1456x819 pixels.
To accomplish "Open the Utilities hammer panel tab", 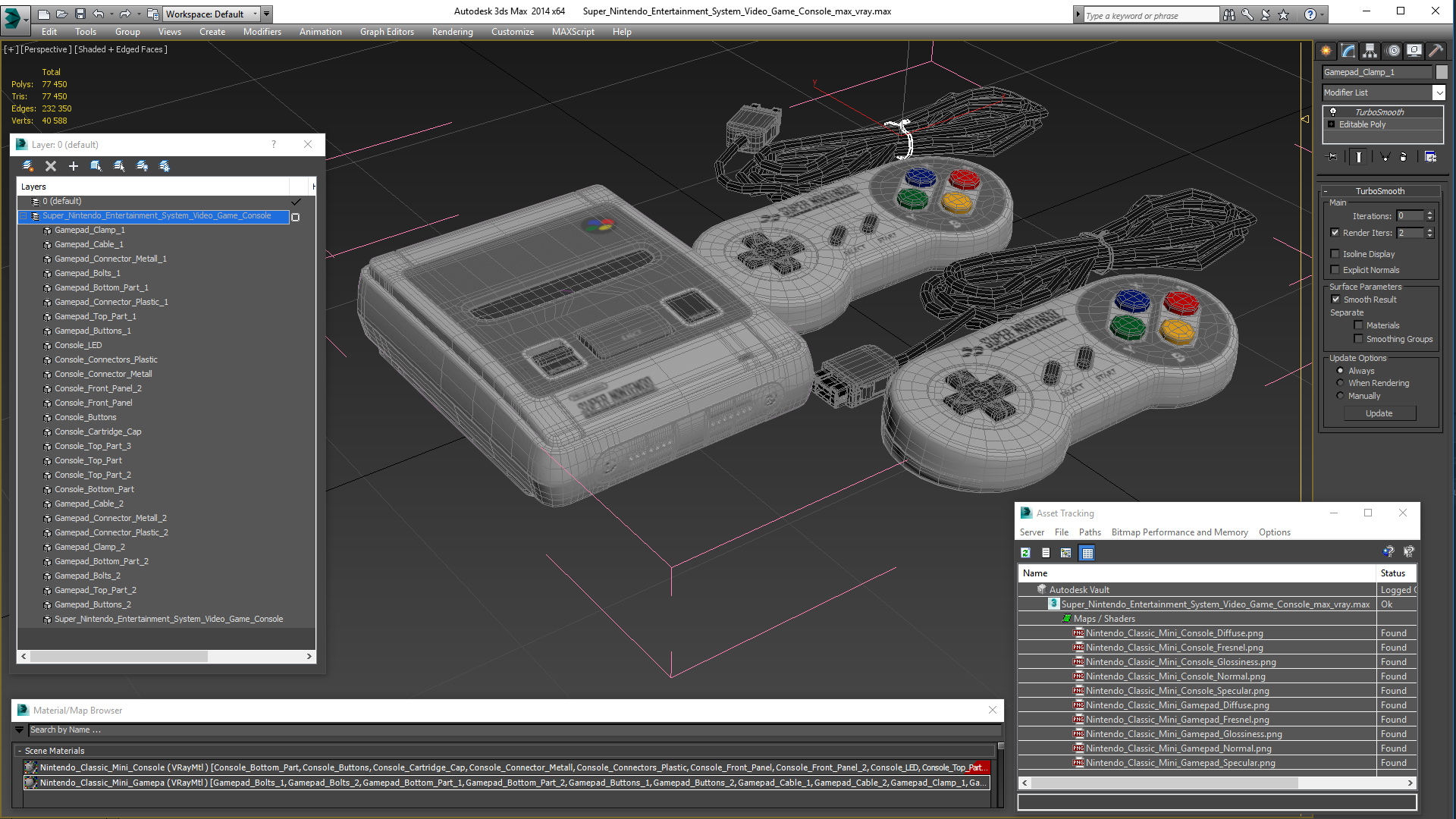I will click(x=1436, y=51).
